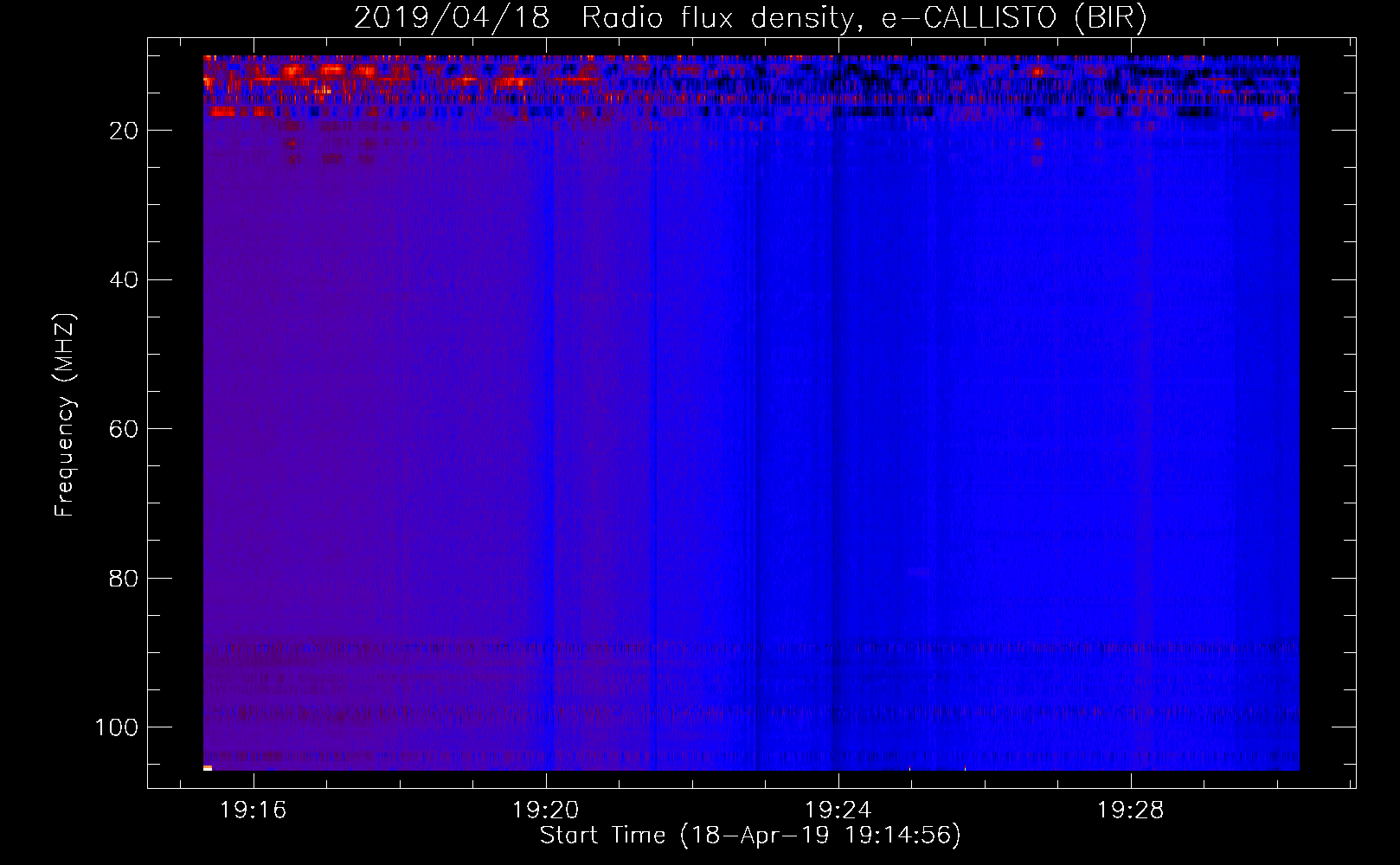Click the "19:20" time tick label
This screenshot has width=1400, height=865.
pyautogui.click(x=545, y=811)
